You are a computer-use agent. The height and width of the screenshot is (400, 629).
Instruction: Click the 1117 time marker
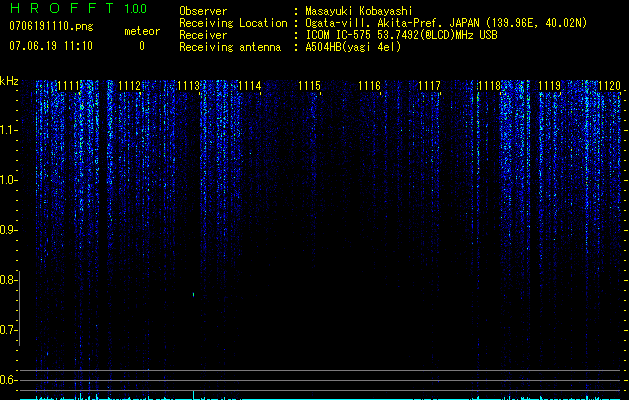coord(429,86)
